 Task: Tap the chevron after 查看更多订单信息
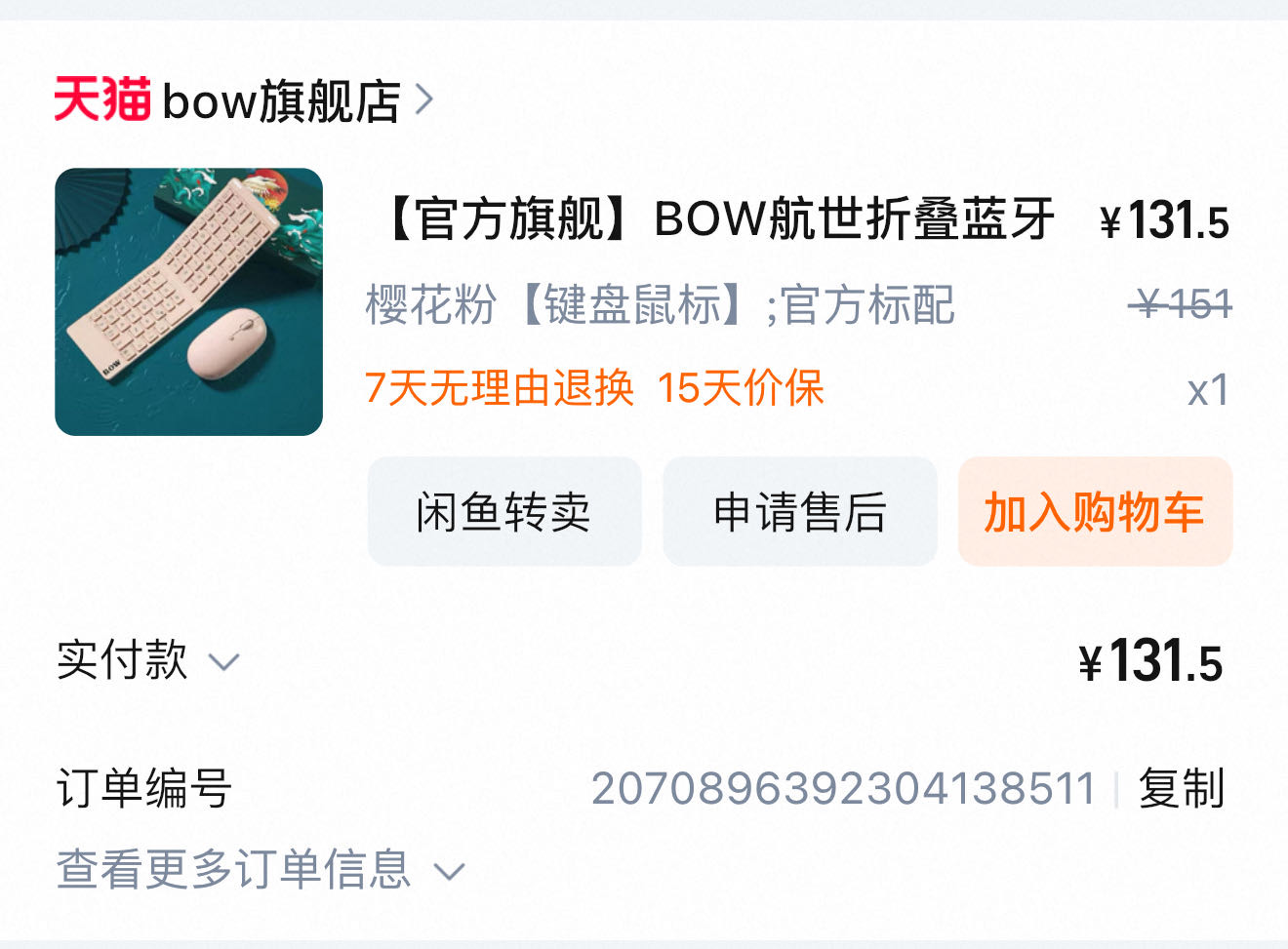tap(449, 871)
